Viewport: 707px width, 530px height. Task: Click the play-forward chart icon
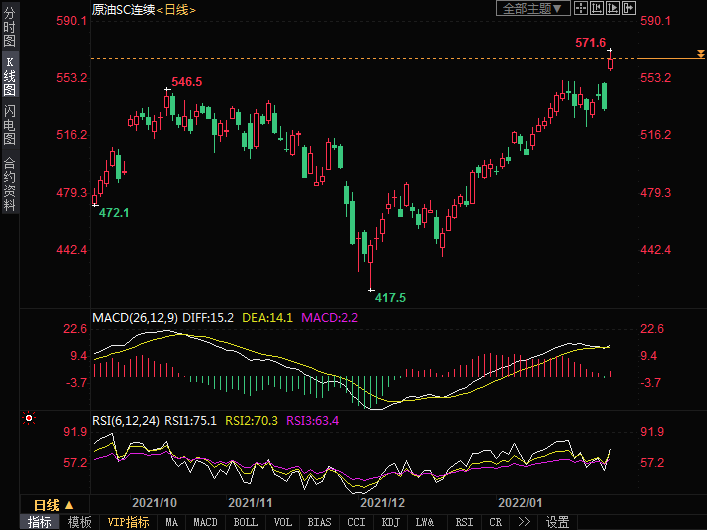pyautogui.click(x=613, y=9)
